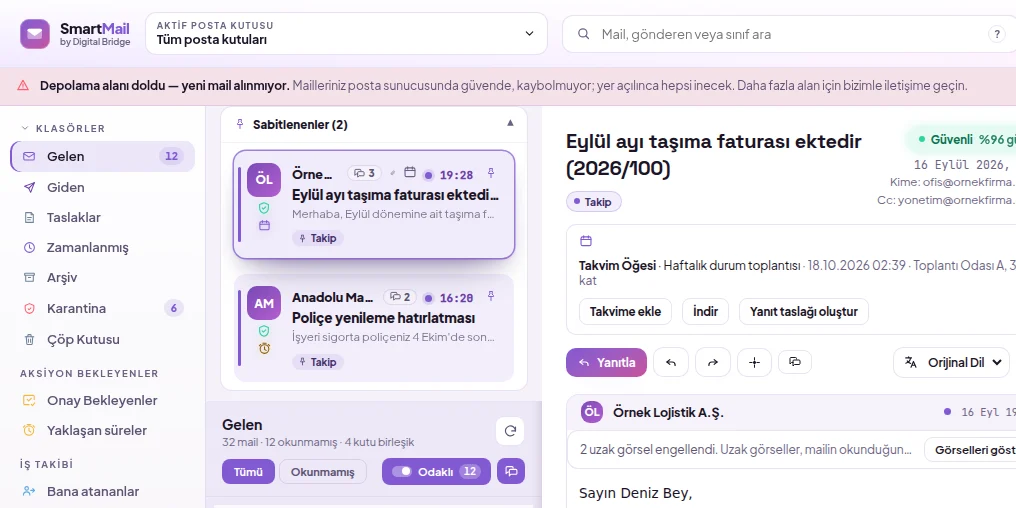Click the Çöp Kutusu trash icon
This screenshot has height=508, width=1016.
[x=29, y=340]
